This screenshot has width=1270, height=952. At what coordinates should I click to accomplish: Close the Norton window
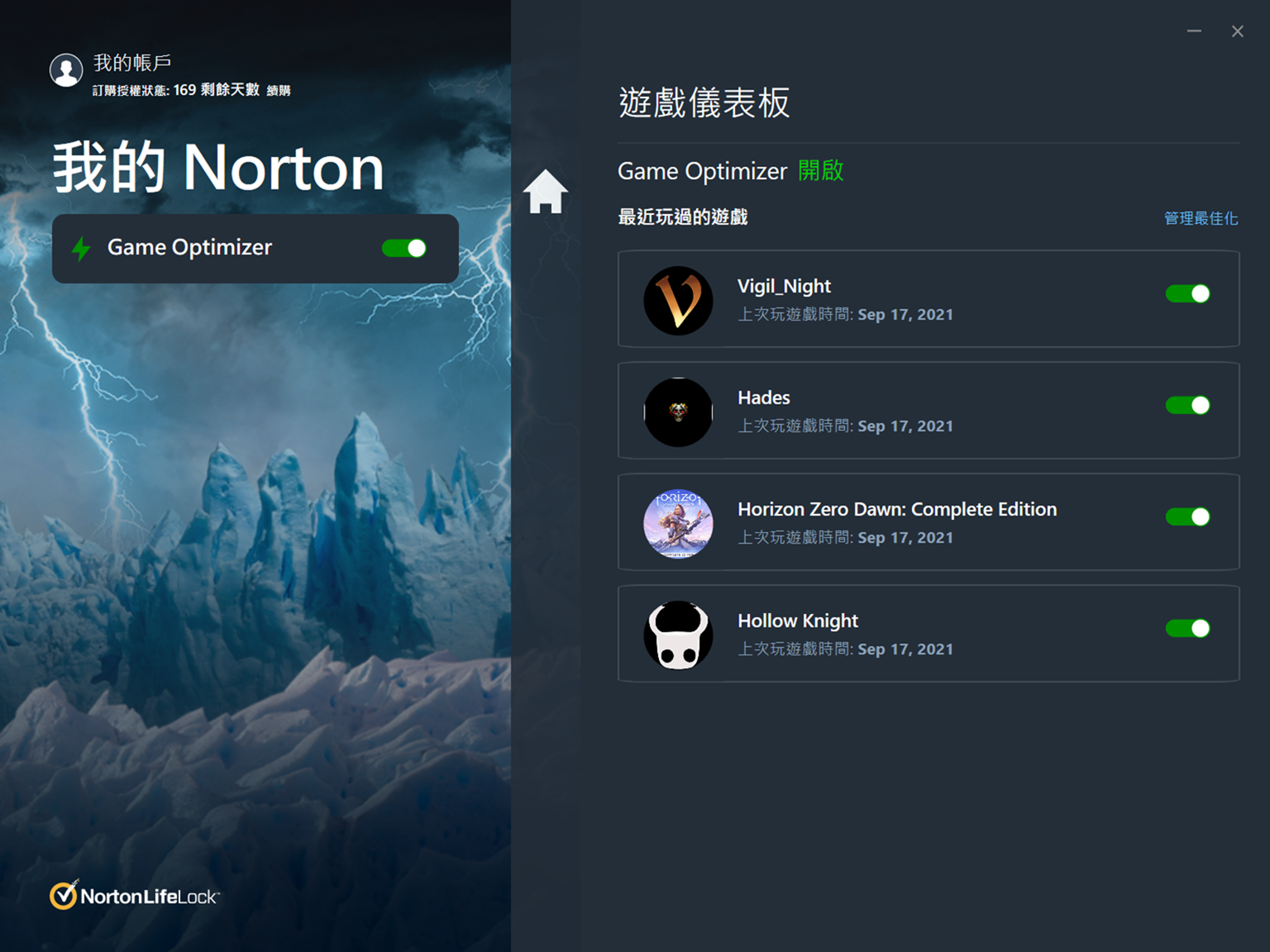(1238, 31)
